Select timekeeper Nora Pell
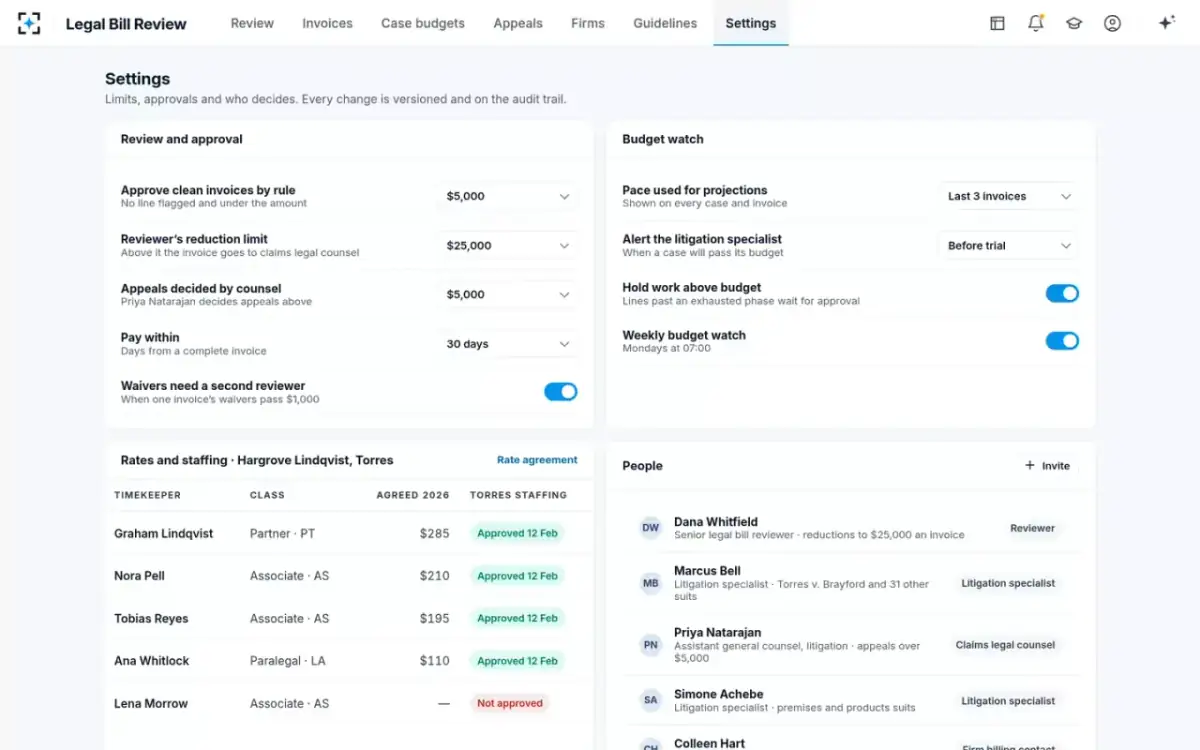 pyautogui.click(x=139, y=576)
